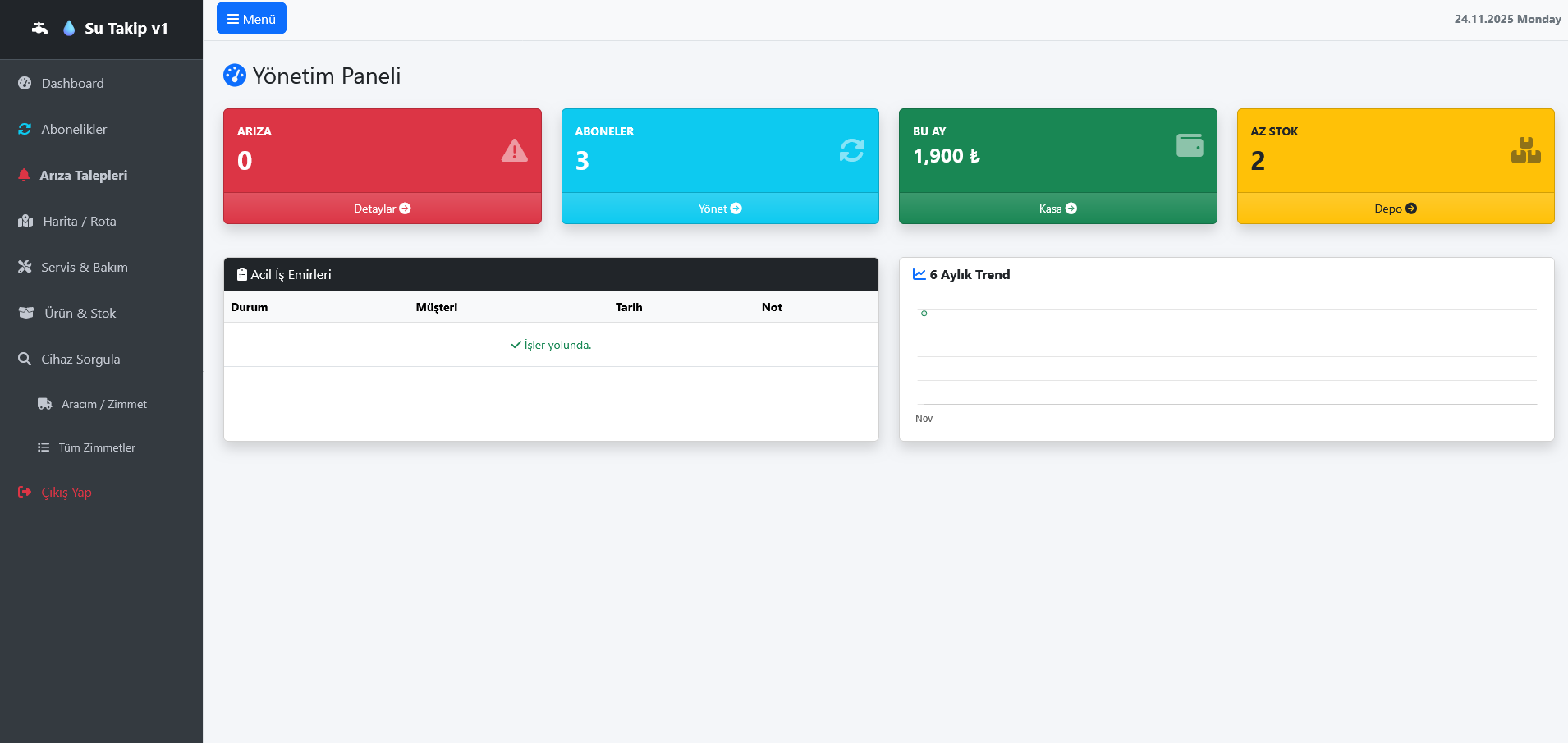Click the Nov data point on trend chart
The width and height of the screenshot is (1568, 743).
click(x=924, y=314)
